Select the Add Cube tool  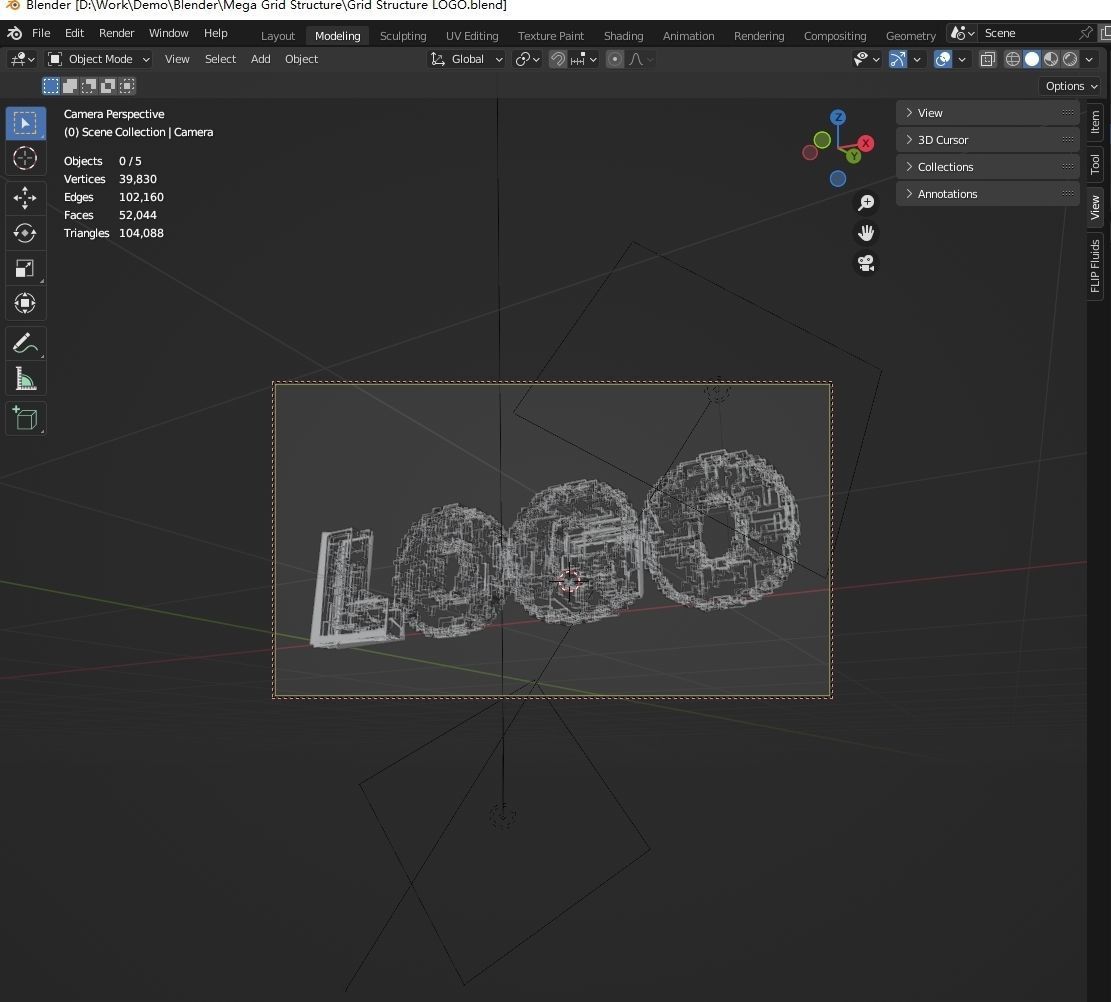tap(26, 419)
